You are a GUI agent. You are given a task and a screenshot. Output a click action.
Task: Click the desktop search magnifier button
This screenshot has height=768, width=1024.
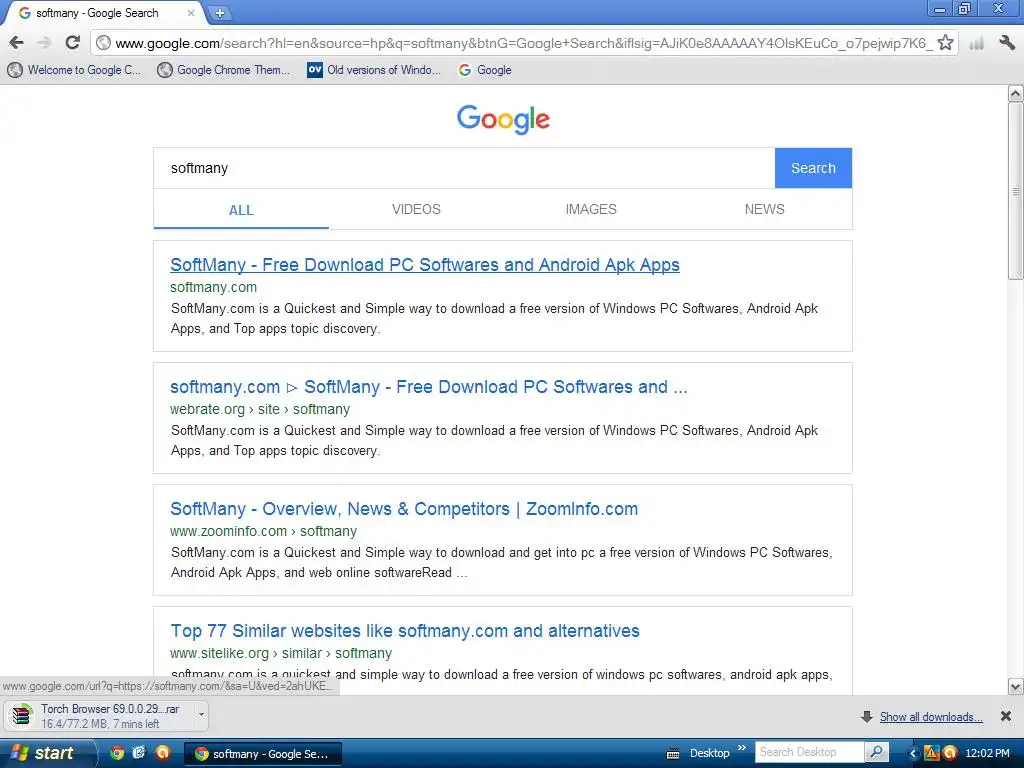pos(876,752)
